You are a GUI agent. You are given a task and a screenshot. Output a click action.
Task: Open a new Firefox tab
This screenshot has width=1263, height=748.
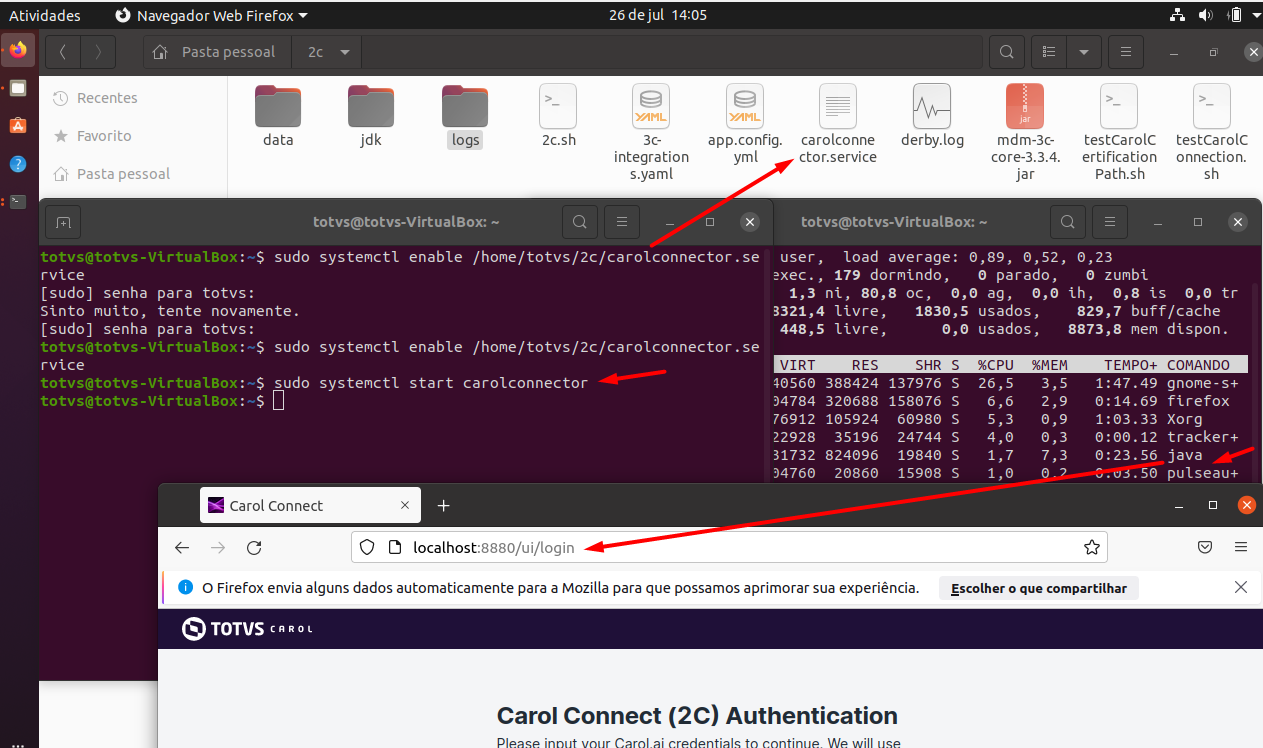click(444, 506)
